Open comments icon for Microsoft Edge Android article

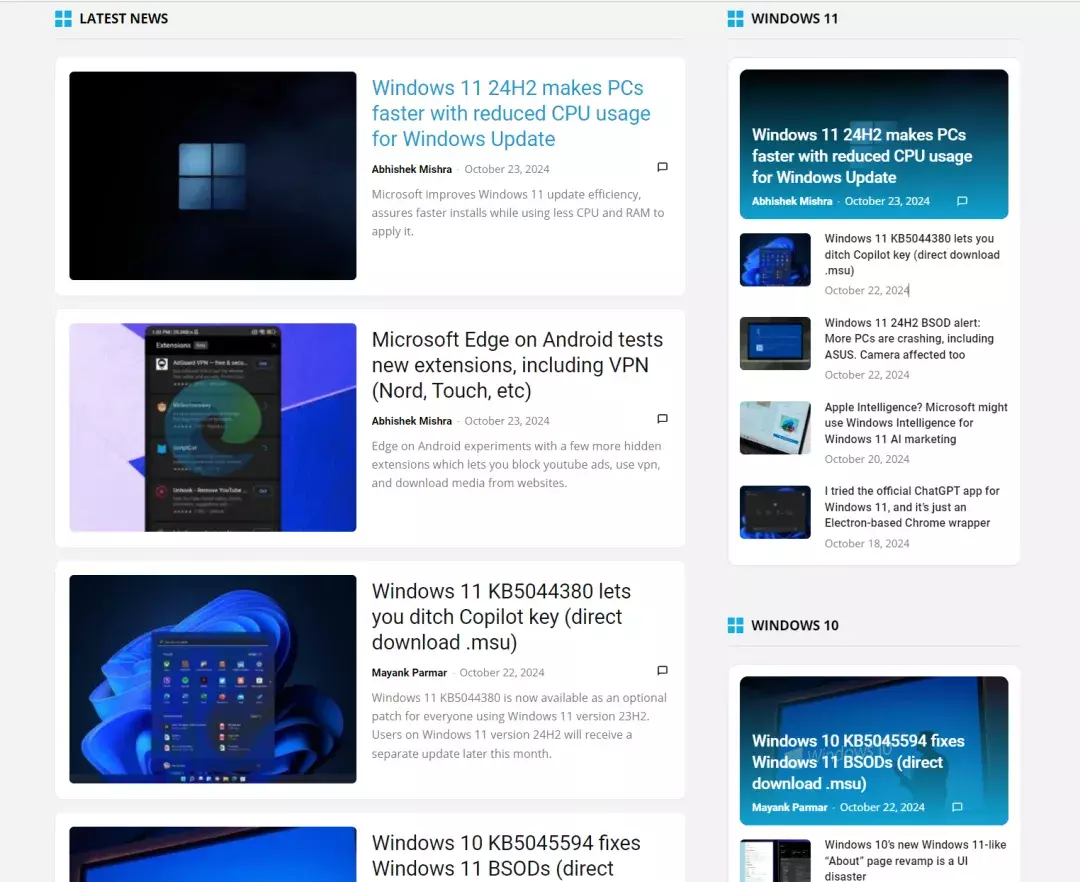662,419
